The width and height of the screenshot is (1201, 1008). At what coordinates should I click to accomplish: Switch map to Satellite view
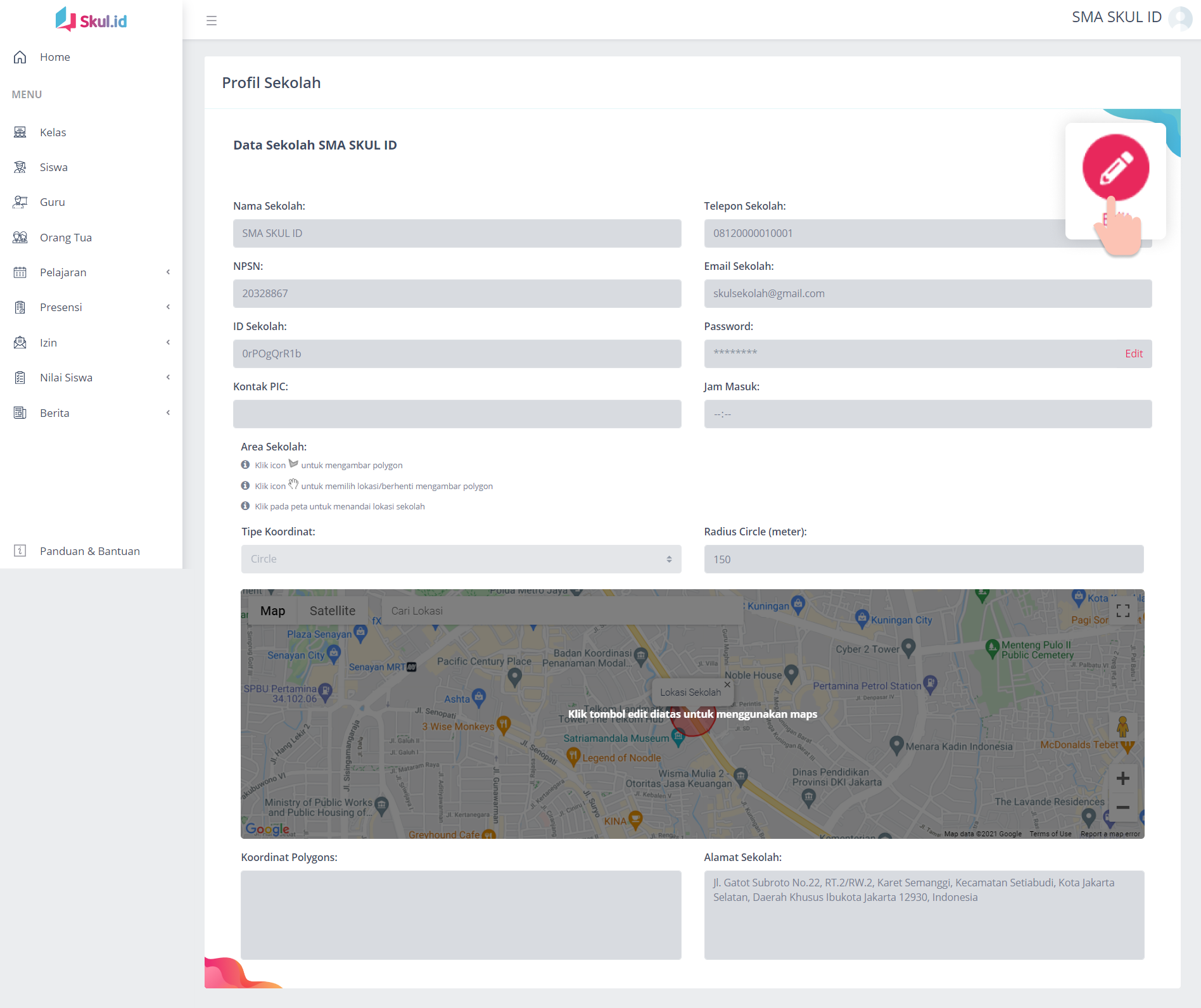[332, 611]
